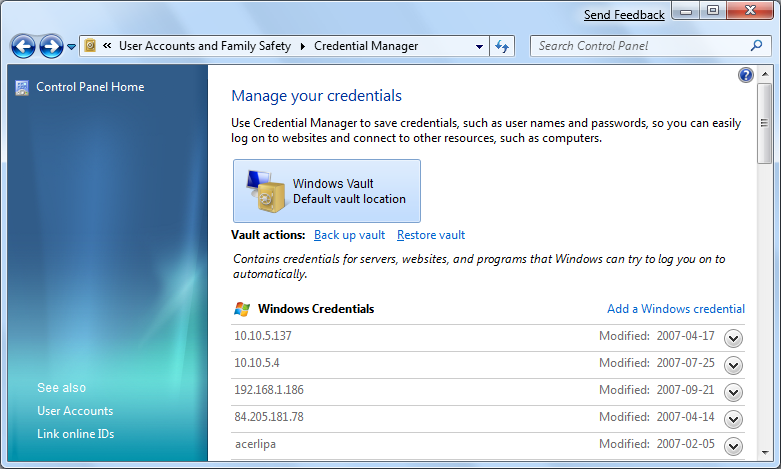Click the Windows Credentials flag icon
781x469 pixels.
tap(242, 309)
